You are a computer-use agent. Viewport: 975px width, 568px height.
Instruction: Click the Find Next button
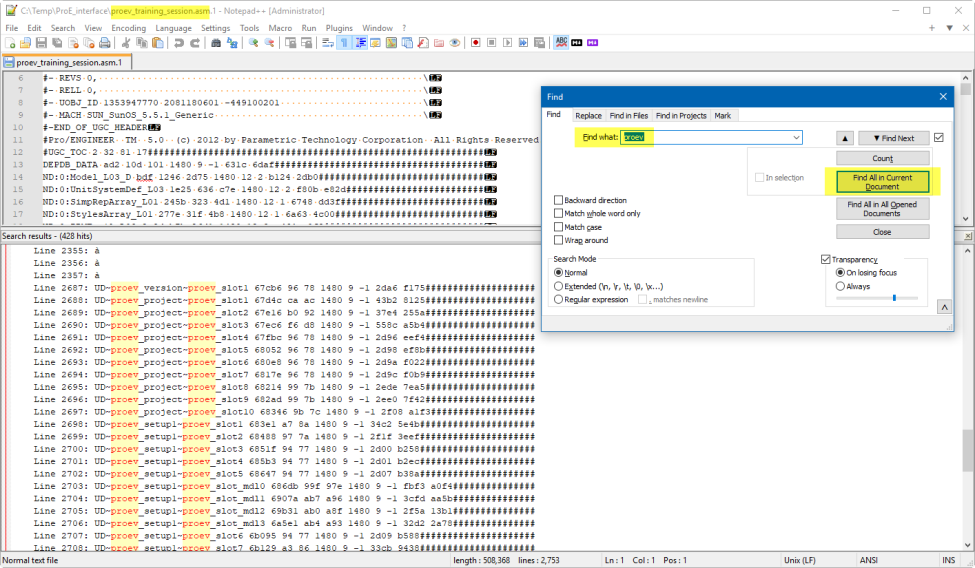(894, 138)
